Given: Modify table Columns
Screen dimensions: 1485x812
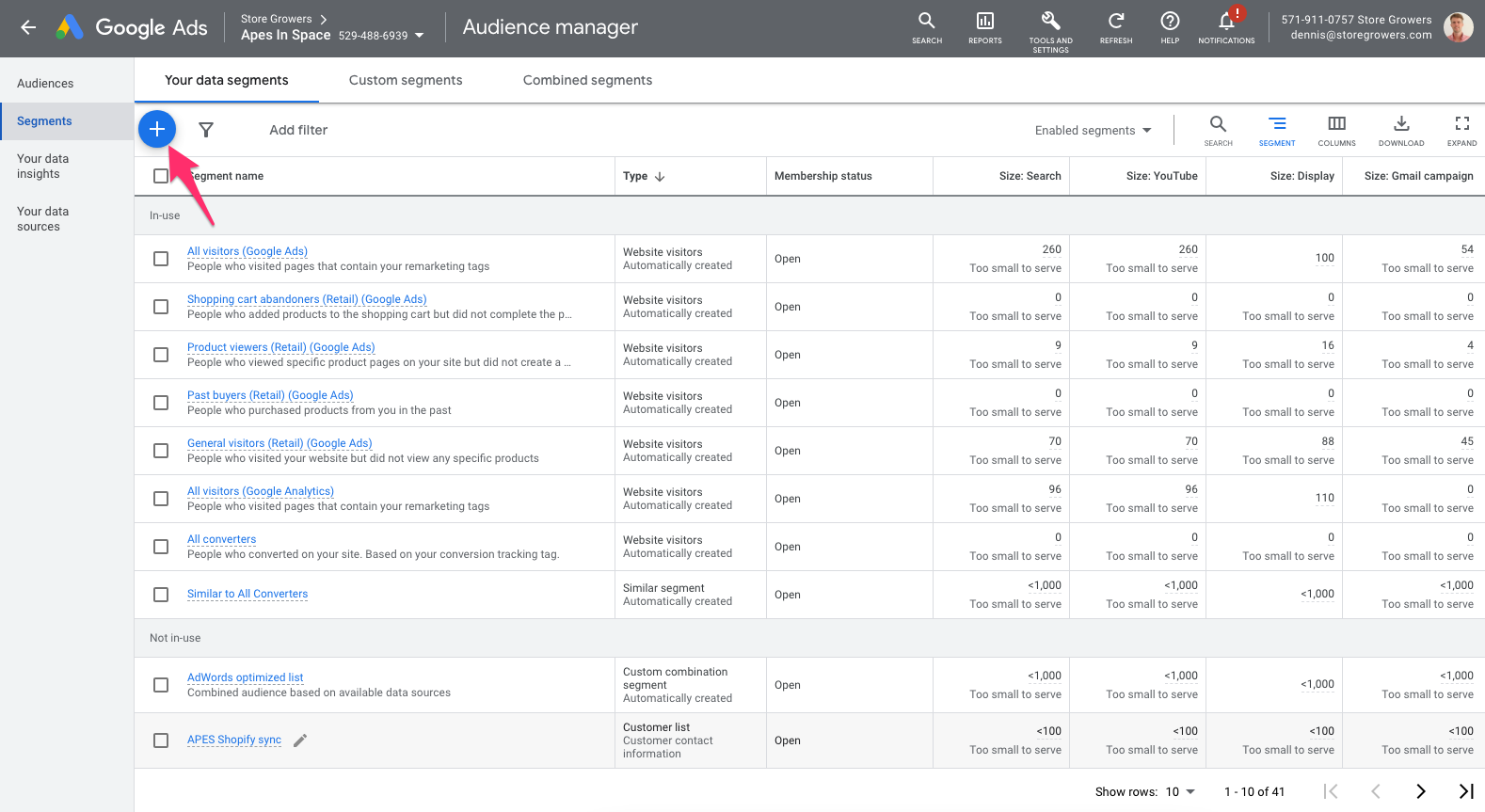Looking at the screenshot, I should tap(1336, 130).
